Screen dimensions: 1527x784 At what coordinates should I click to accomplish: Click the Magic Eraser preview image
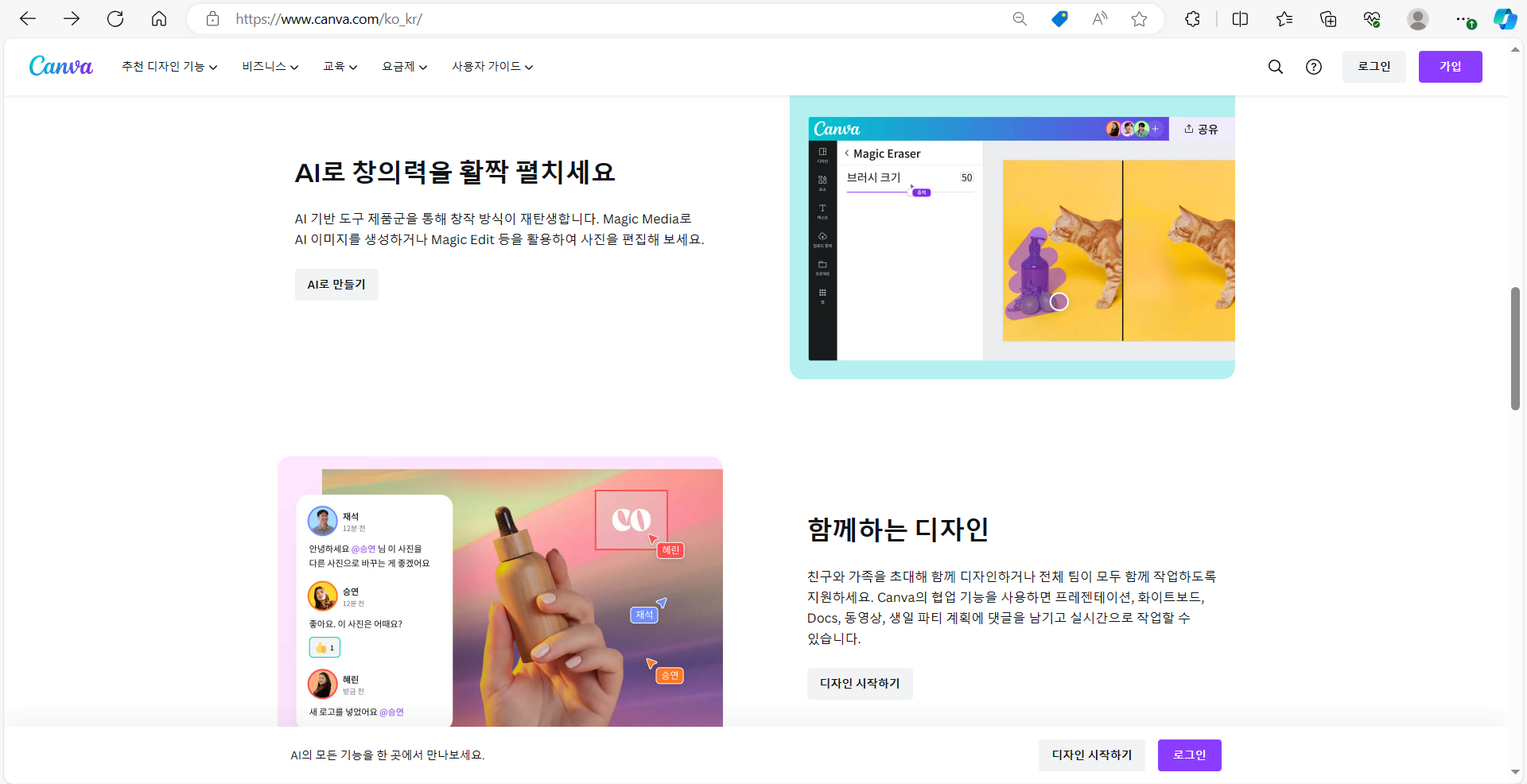1012,237
